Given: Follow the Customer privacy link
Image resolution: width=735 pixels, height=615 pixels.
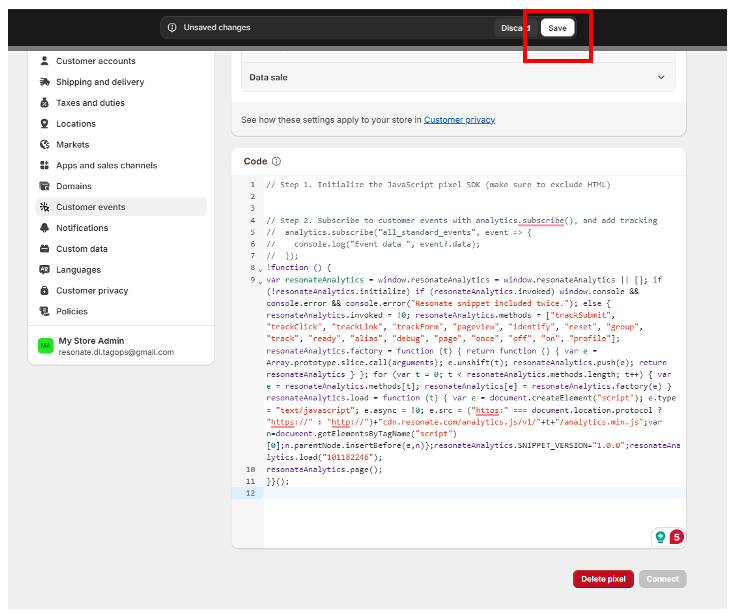Looking at the screenshot, I should pyautogui.click(x=459, y=120).
